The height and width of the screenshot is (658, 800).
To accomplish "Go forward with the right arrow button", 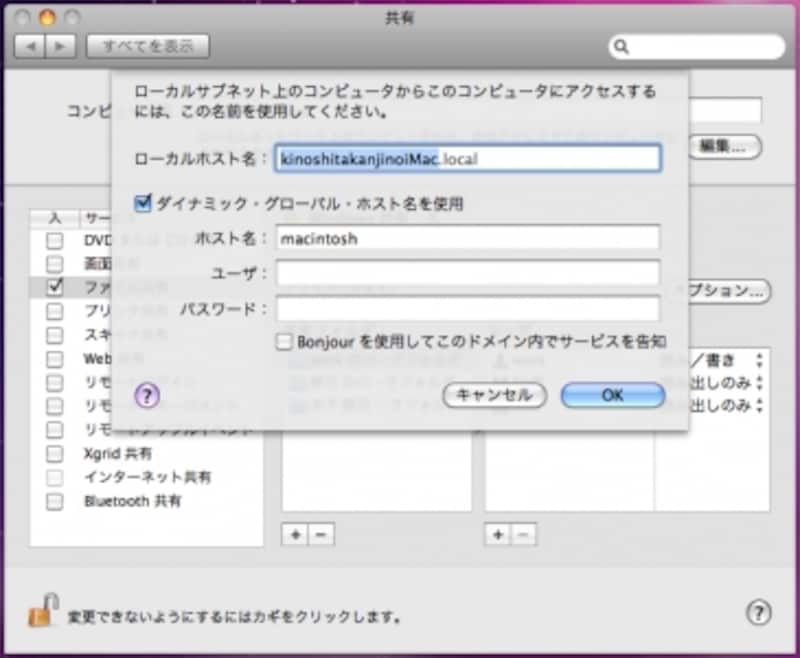I will [x=61, y=47].
